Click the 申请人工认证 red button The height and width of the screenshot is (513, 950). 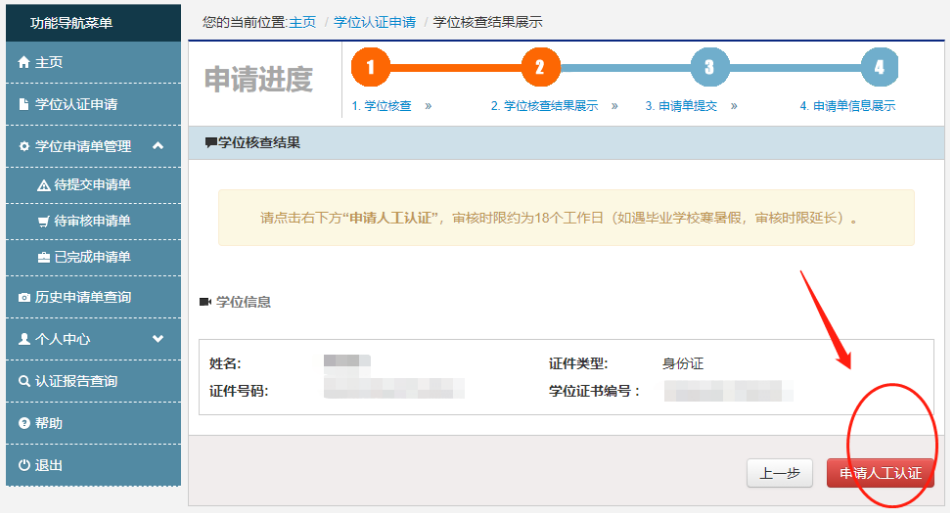pos(879,473)
